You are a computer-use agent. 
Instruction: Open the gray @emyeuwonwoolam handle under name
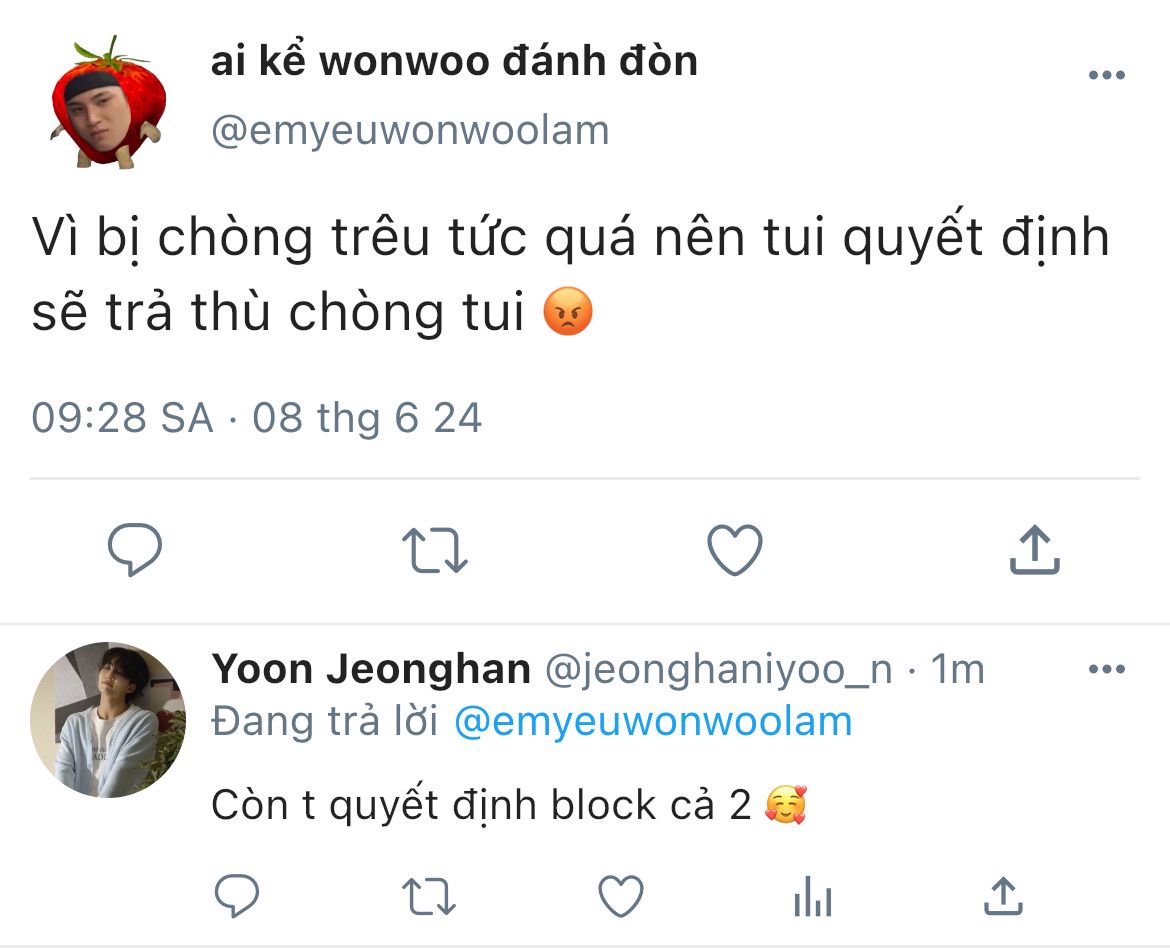point(410,131)
